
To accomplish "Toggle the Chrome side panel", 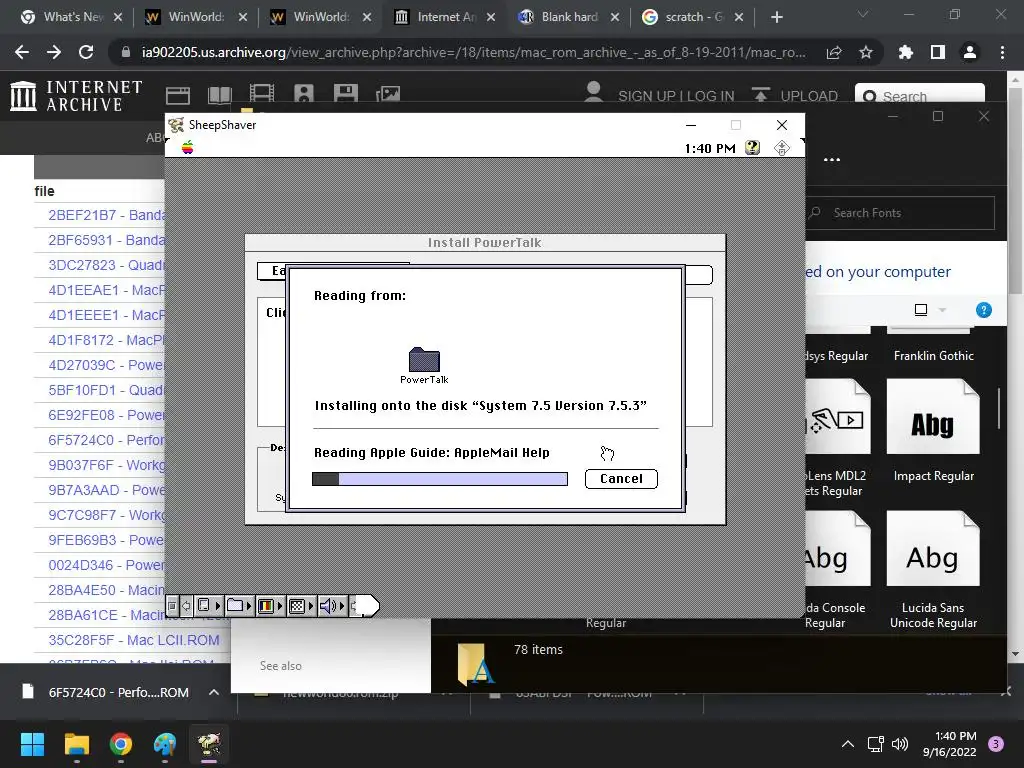I will point(938,52).
